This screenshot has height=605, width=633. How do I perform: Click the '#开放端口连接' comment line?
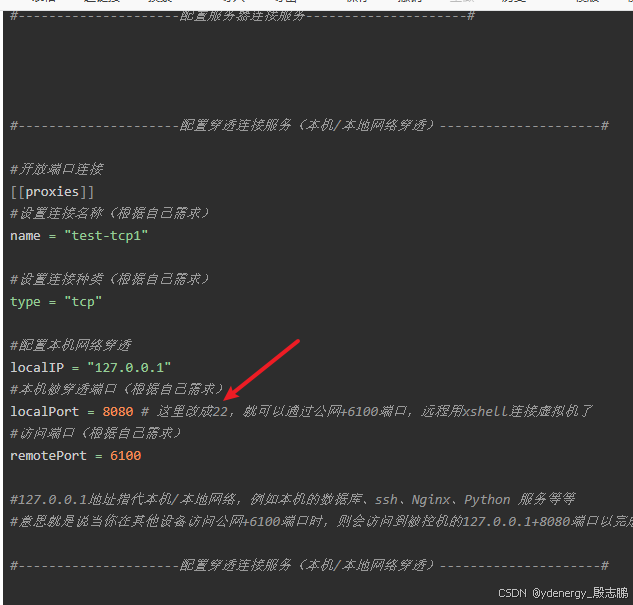click(x=57, y=169)
